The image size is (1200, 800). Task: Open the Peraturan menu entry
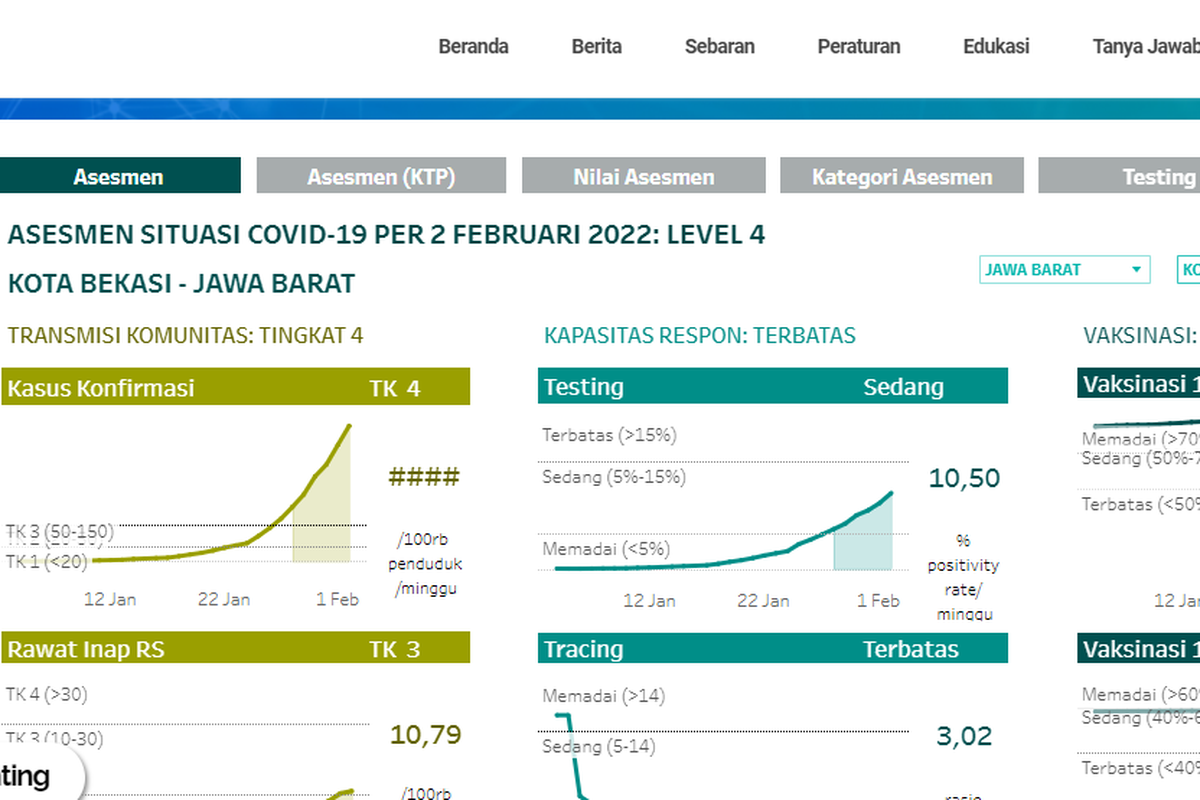pos(858,46)
